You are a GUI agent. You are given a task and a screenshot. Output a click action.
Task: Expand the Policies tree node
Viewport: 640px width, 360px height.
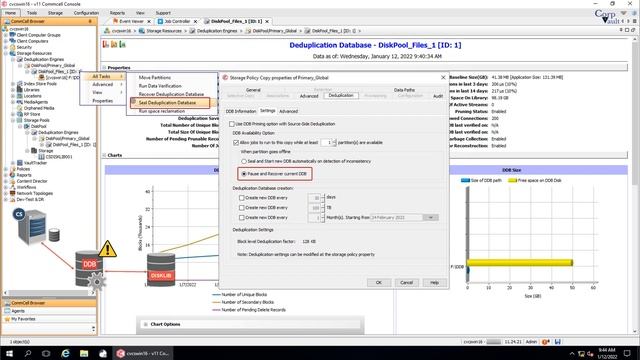(6, 169)
